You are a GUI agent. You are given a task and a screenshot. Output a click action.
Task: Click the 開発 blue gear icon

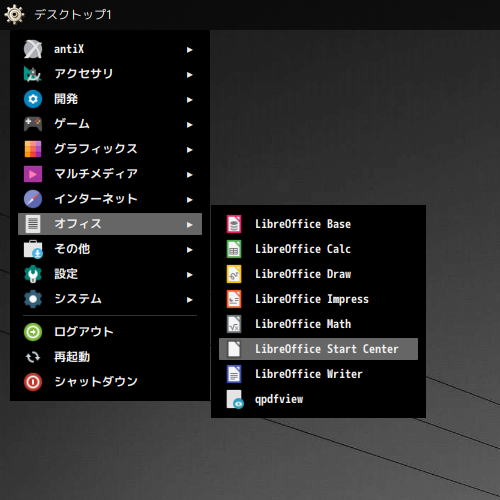33,99
